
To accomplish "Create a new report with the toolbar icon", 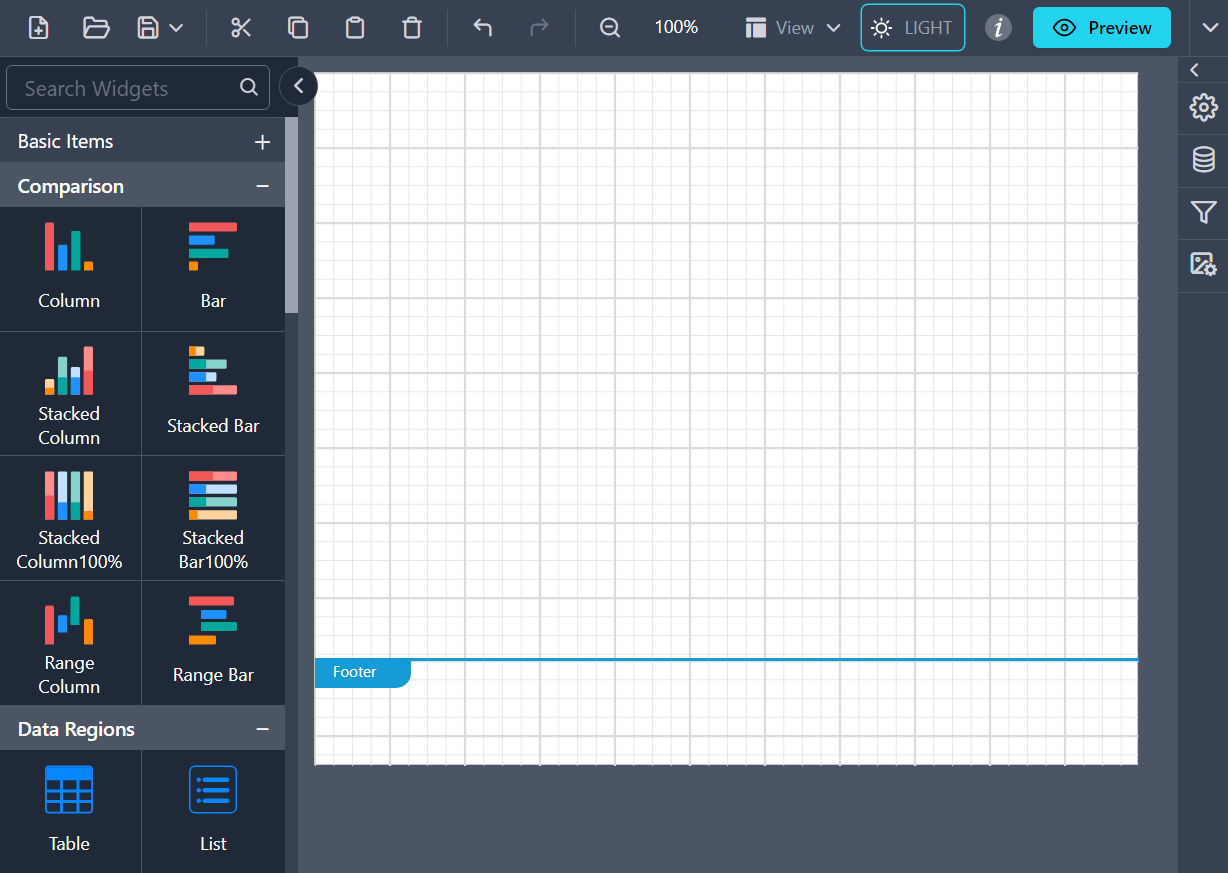I will [39, 28].
